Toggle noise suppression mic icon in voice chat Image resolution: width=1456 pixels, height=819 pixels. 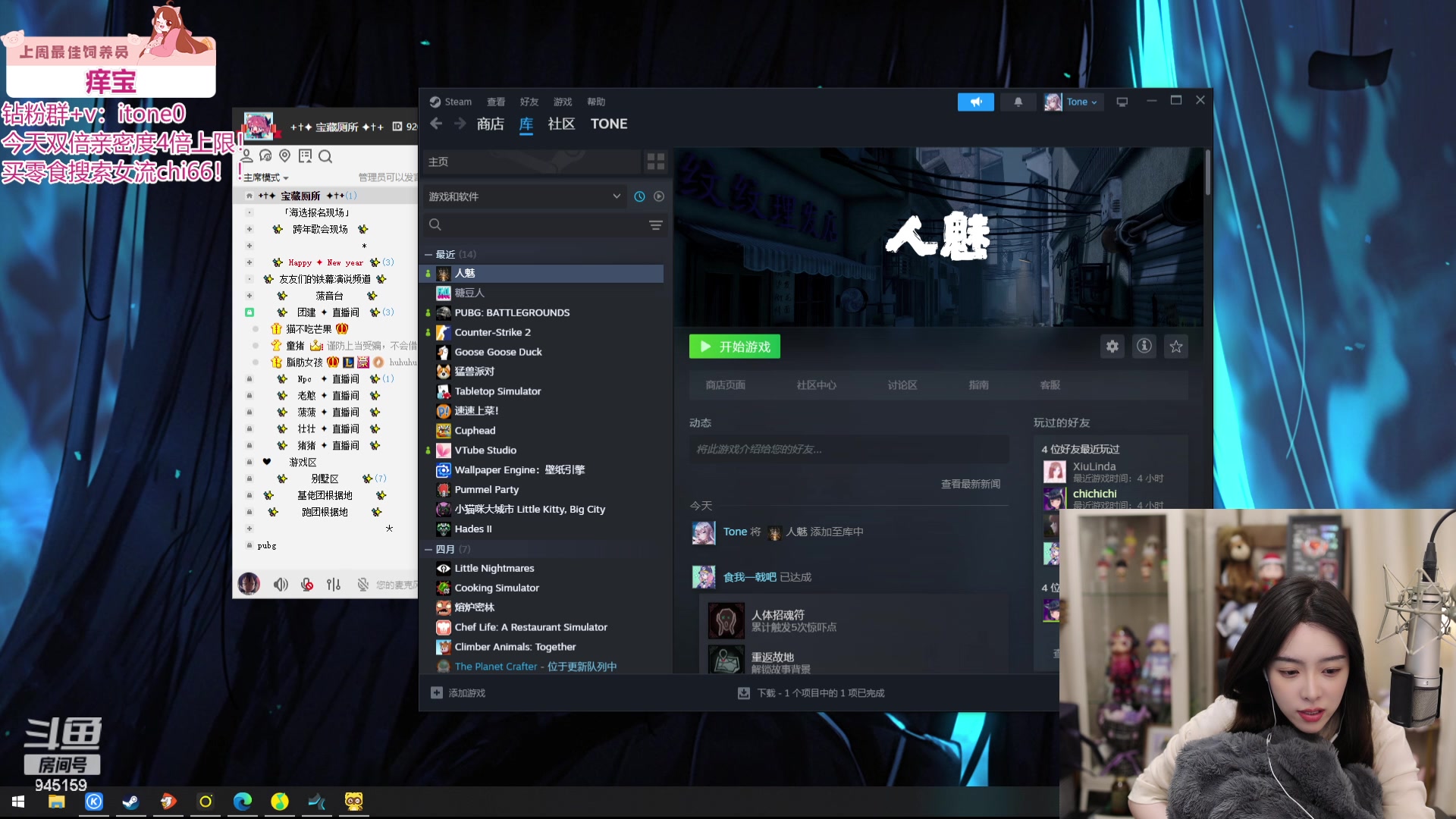tap(362, 585)
